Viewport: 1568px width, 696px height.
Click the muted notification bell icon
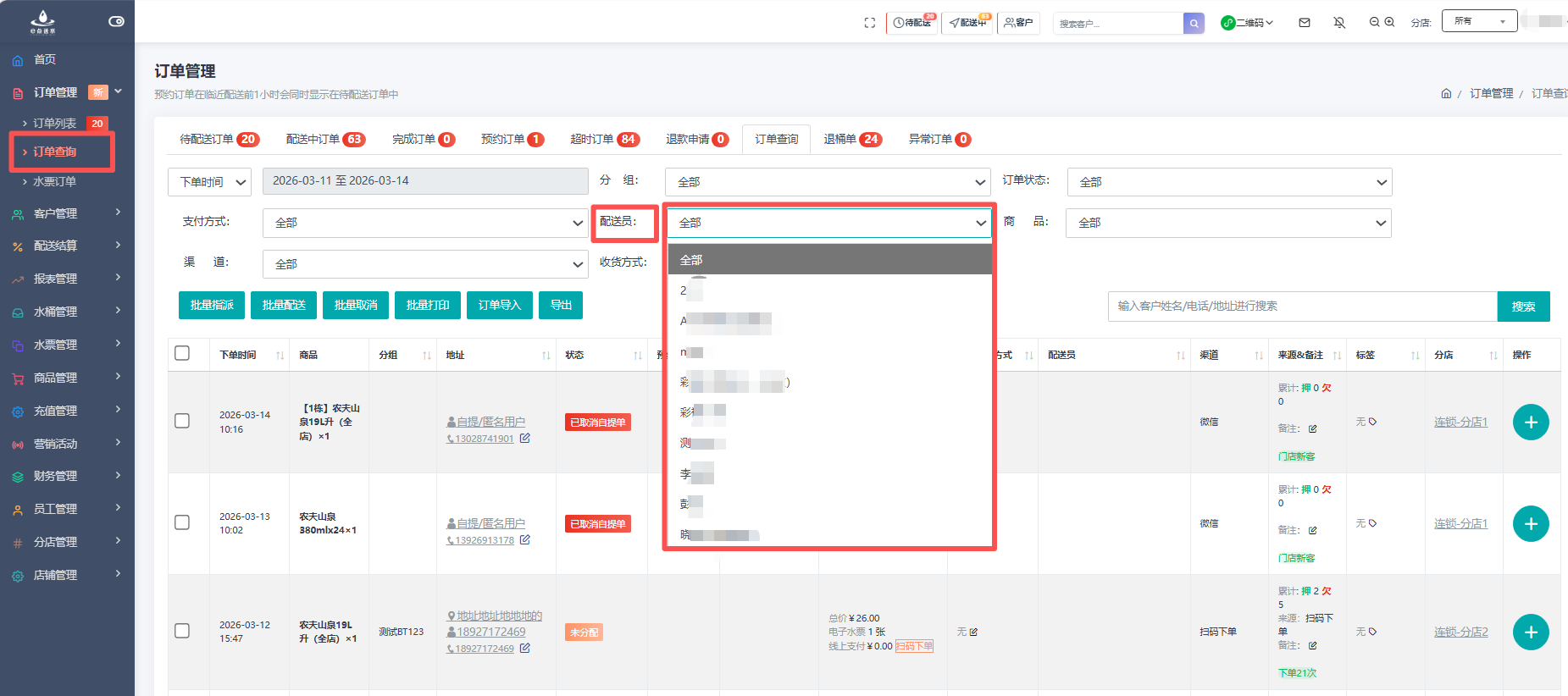[x=1339, y=23]
